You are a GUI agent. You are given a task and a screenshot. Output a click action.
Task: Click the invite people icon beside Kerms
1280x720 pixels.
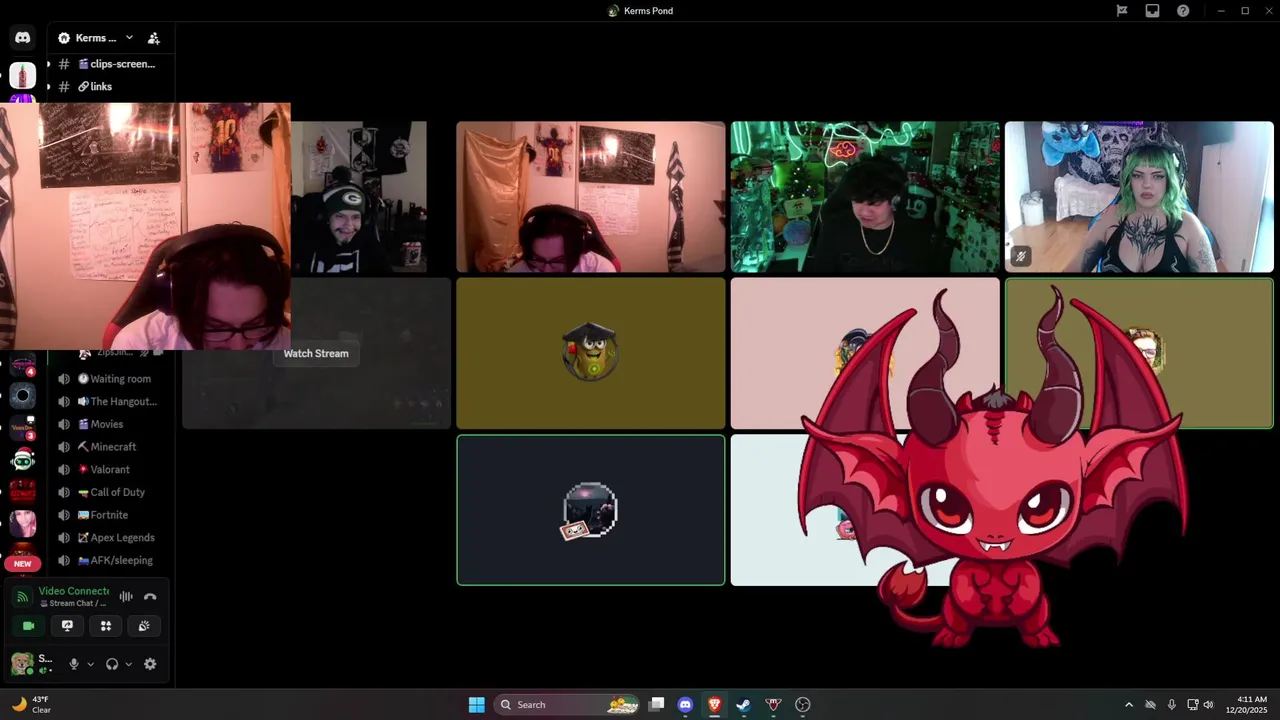point(153,38)
